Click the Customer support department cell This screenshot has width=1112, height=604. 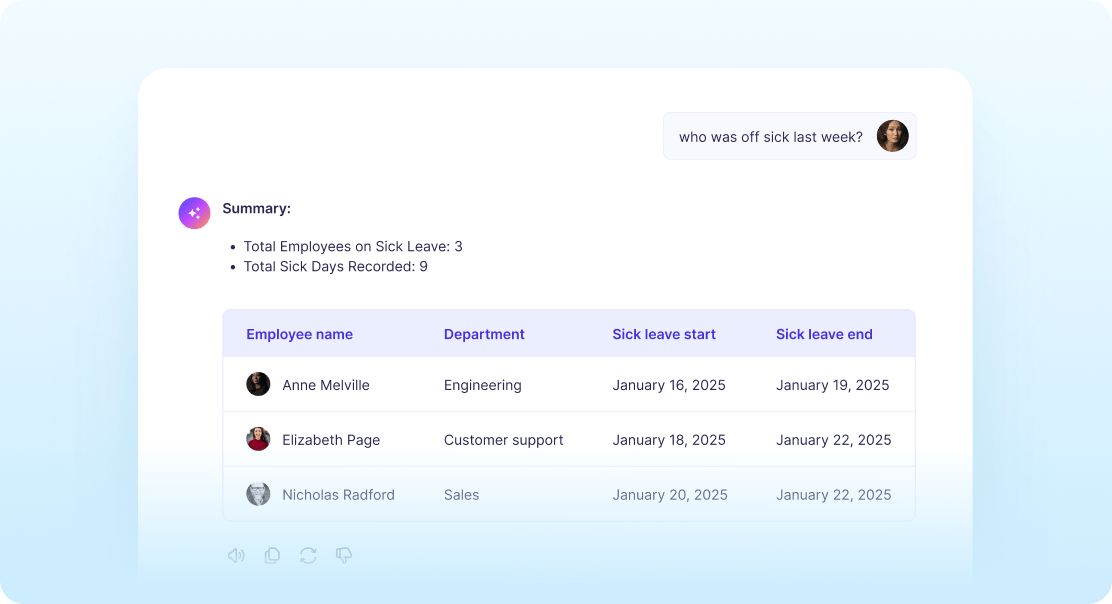tap(503, 440)
